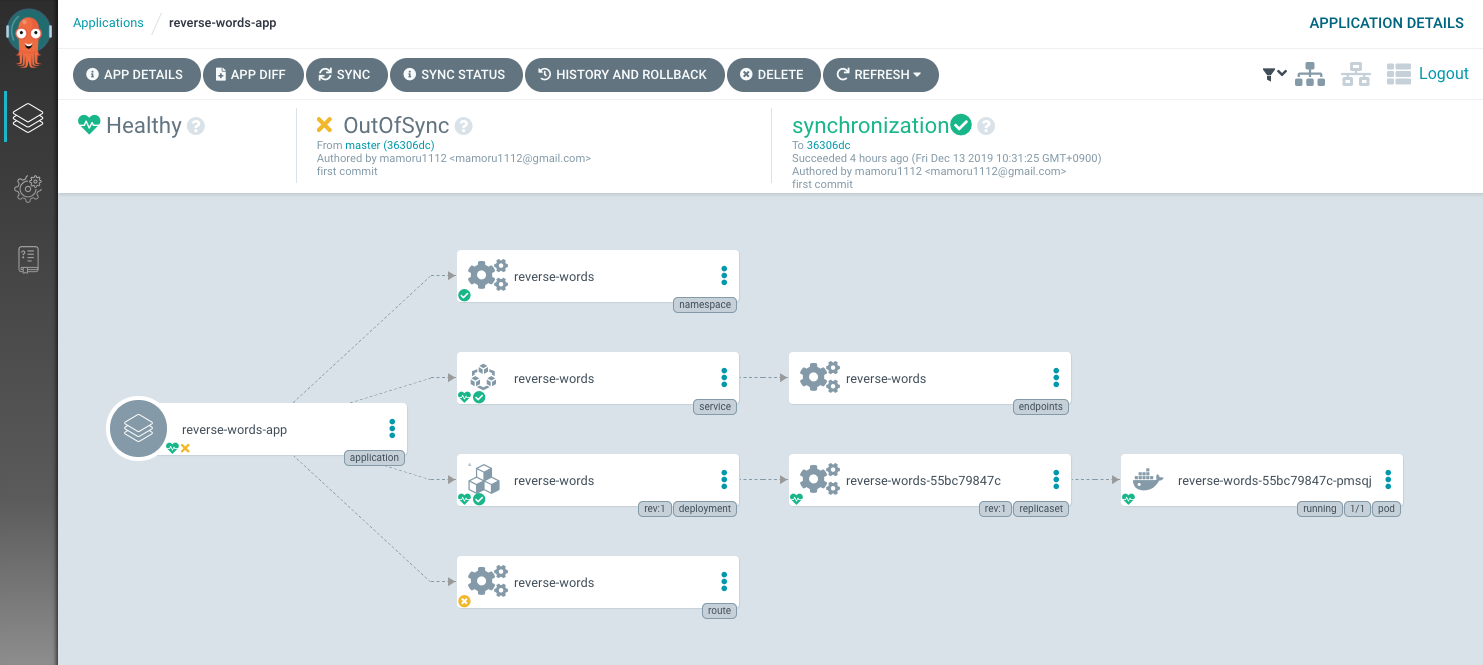Screen dimensions: 1483x665
Task: Open the filter dropdown chevron
Action: click(x=1279, y=73)
